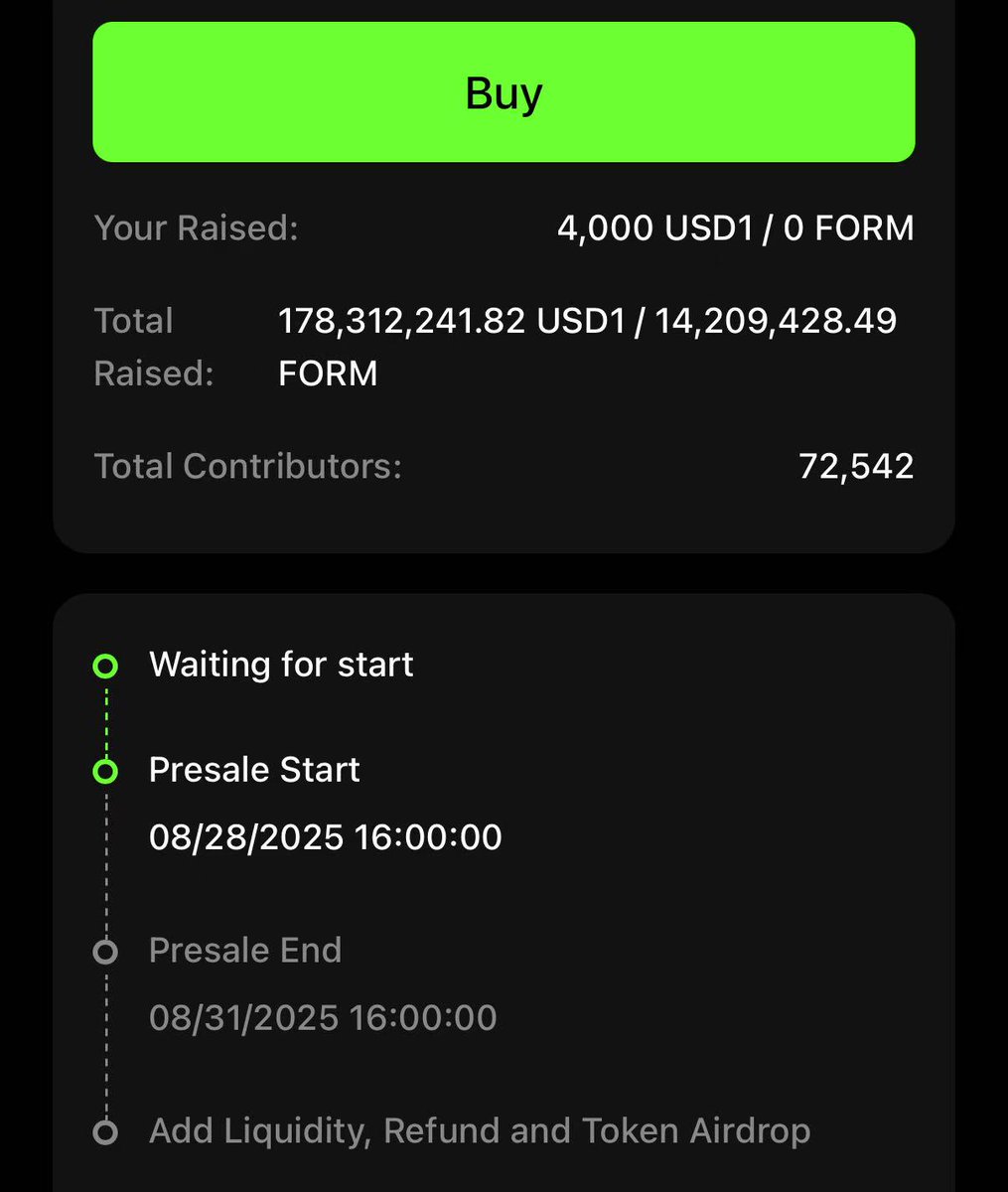Tap the 4,000 USD1 / 0 FORM value

[736, 227]
